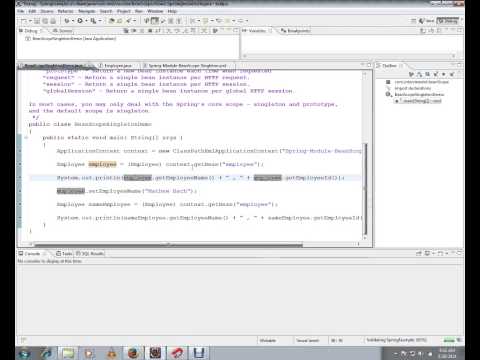Click the Save toolbar icon
The image size is (480, 360).
pyautogui.click(x=37, y=21)
